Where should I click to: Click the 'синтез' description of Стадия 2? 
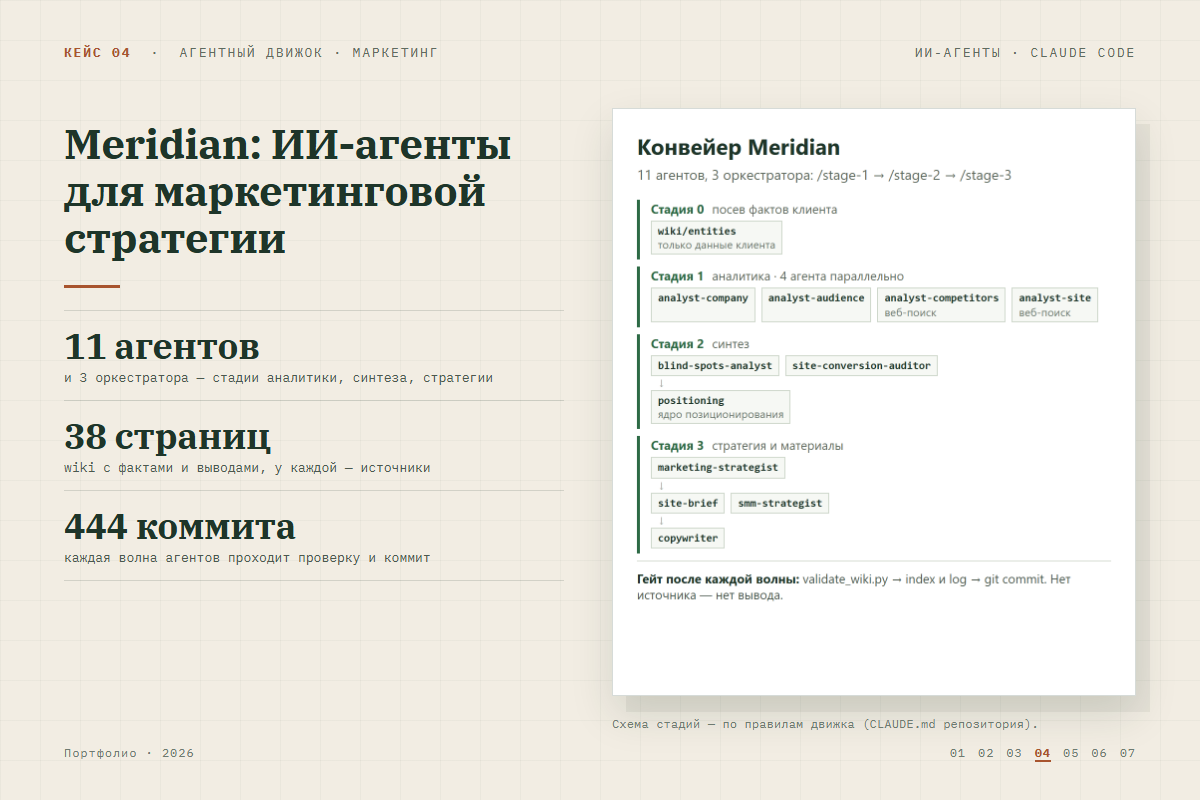[x=730, y=344]
